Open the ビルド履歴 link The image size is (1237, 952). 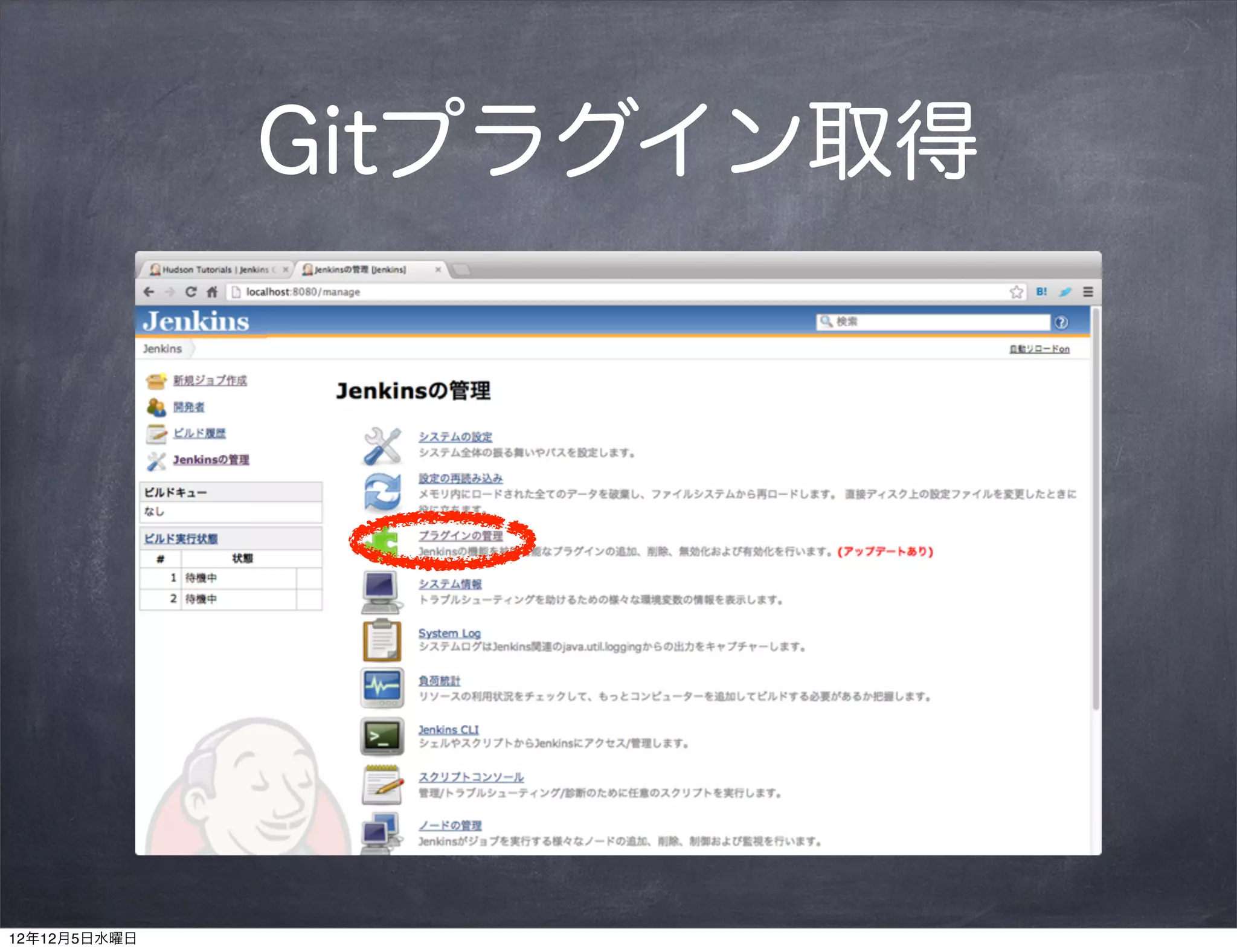[x=199, y=433]
